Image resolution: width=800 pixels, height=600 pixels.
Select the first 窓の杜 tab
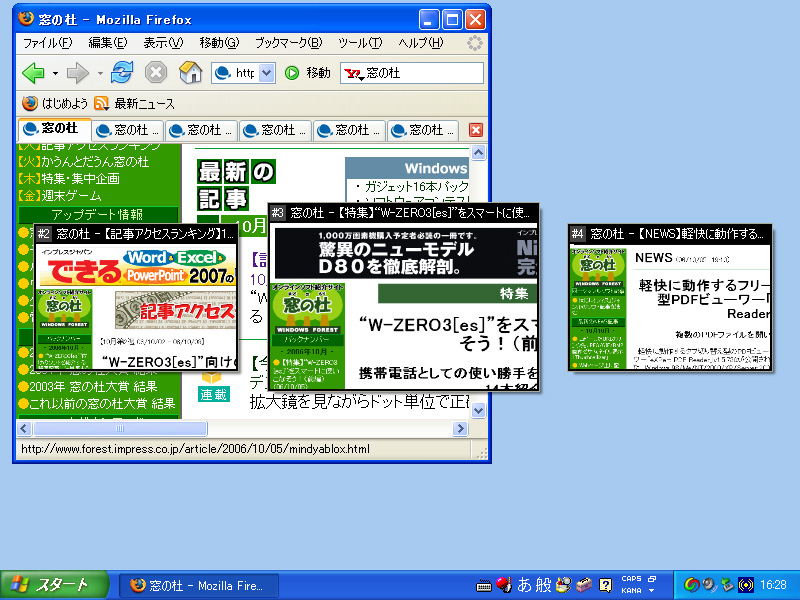[55, 129]
